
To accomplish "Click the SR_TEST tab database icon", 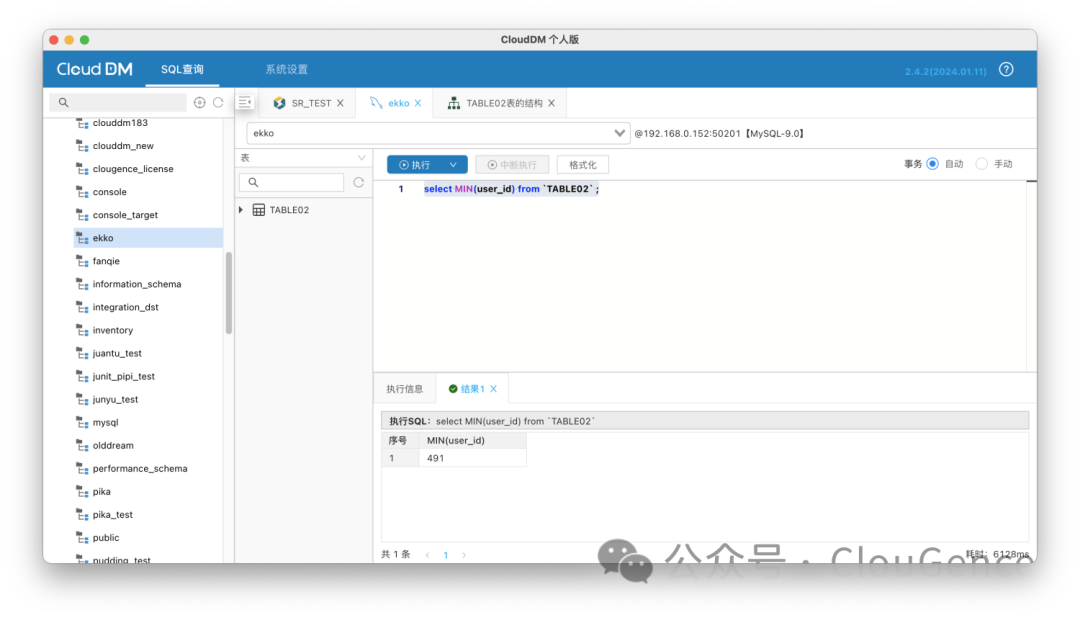I will pos(279,103).
